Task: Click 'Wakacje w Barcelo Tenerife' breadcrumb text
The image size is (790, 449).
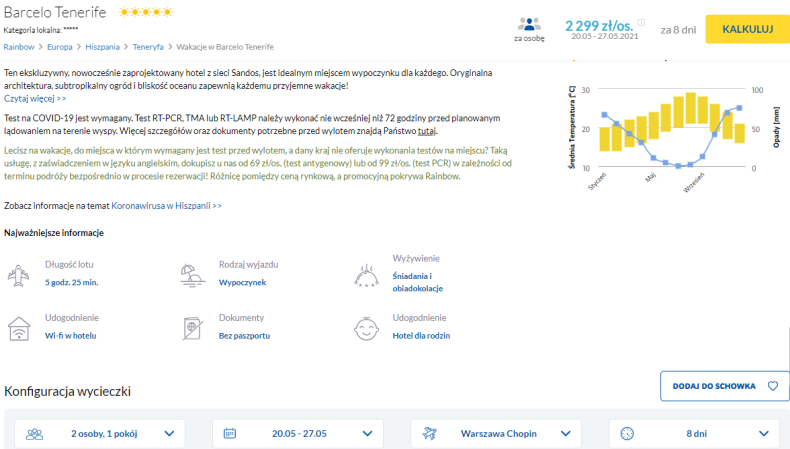Action: point(225,47)
